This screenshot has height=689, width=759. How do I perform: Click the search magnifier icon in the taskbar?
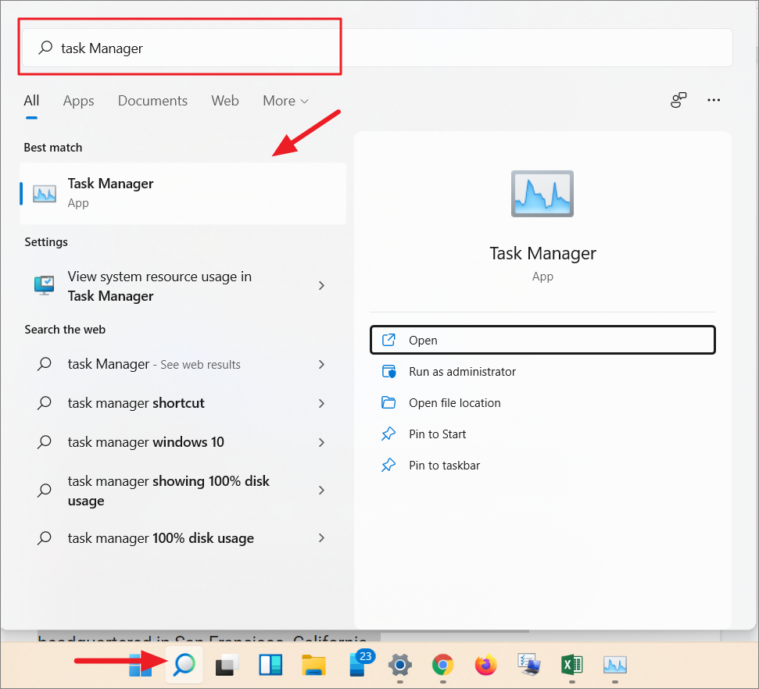click(x=184, y=664)
